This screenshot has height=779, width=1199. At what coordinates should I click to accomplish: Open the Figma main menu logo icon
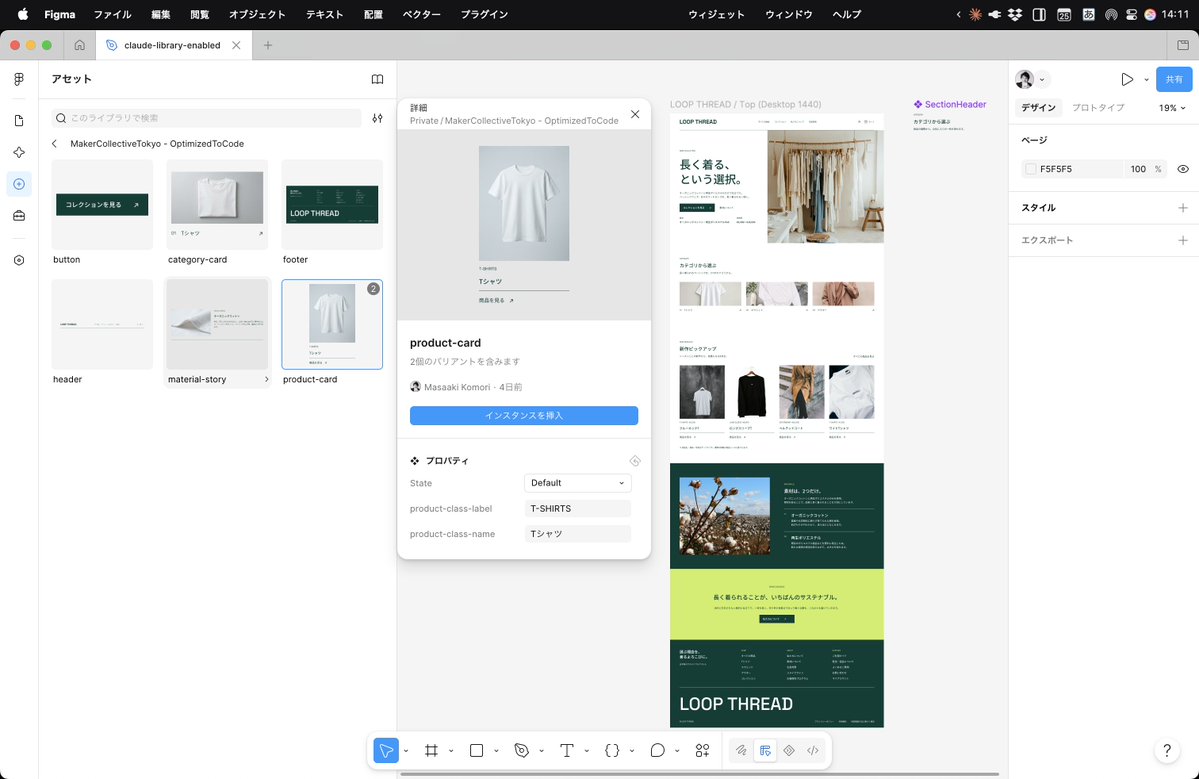pyautogui.click(x=19, y=80)
